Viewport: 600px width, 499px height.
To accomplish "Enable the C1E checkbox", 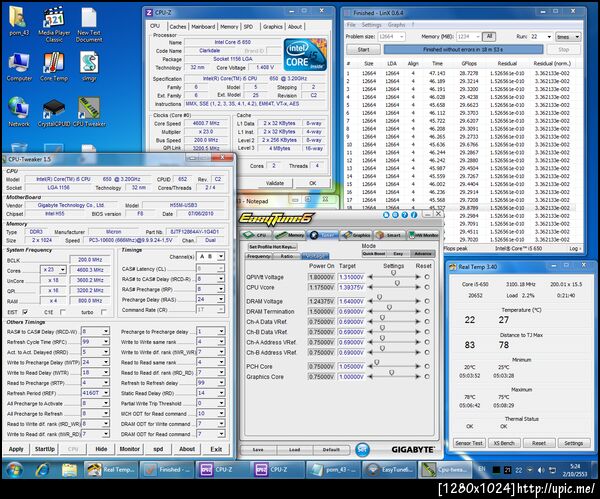I will tap(63, 312).
